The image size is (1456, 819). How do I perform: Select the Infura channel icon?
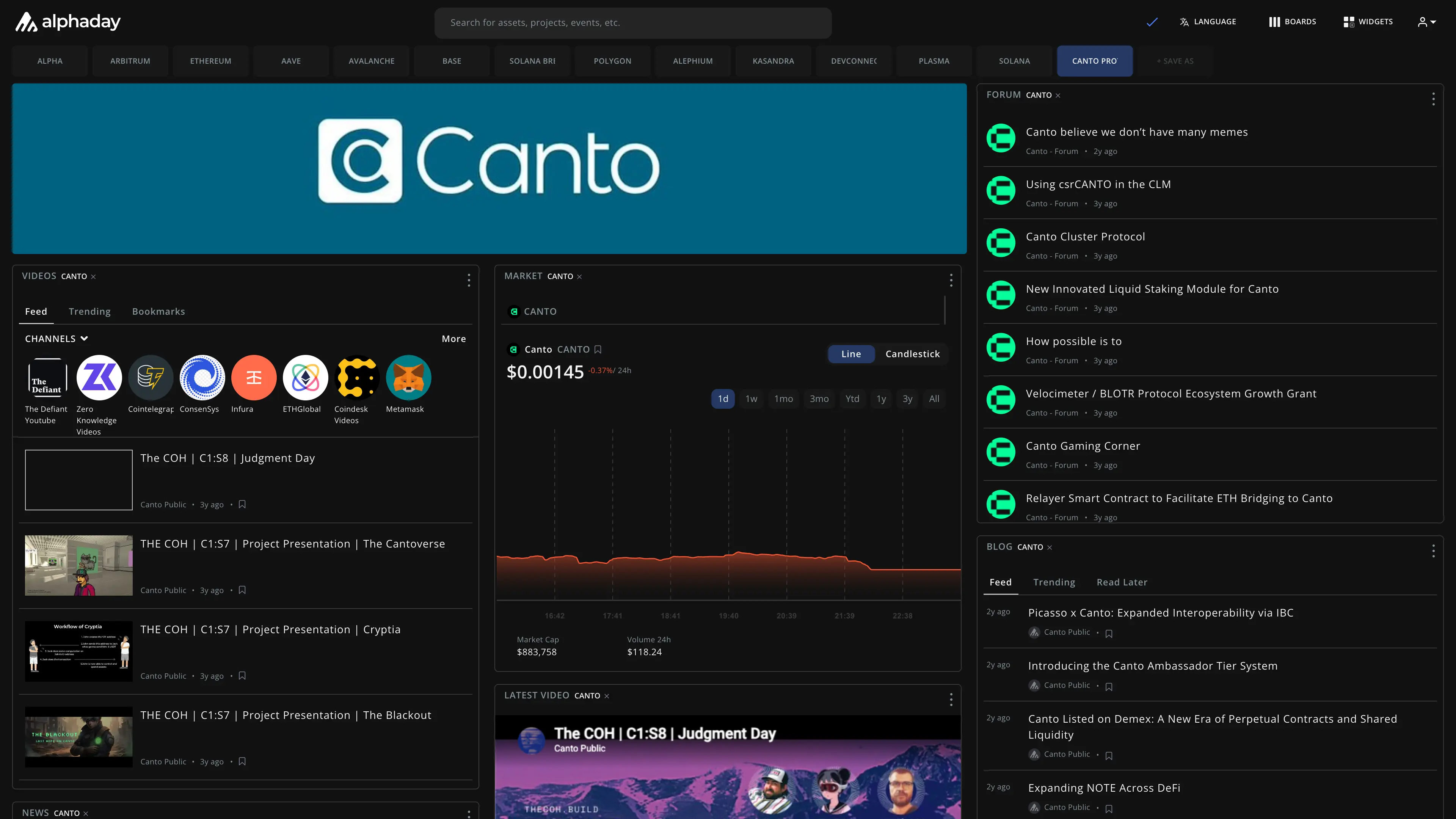tap(254, 378)
